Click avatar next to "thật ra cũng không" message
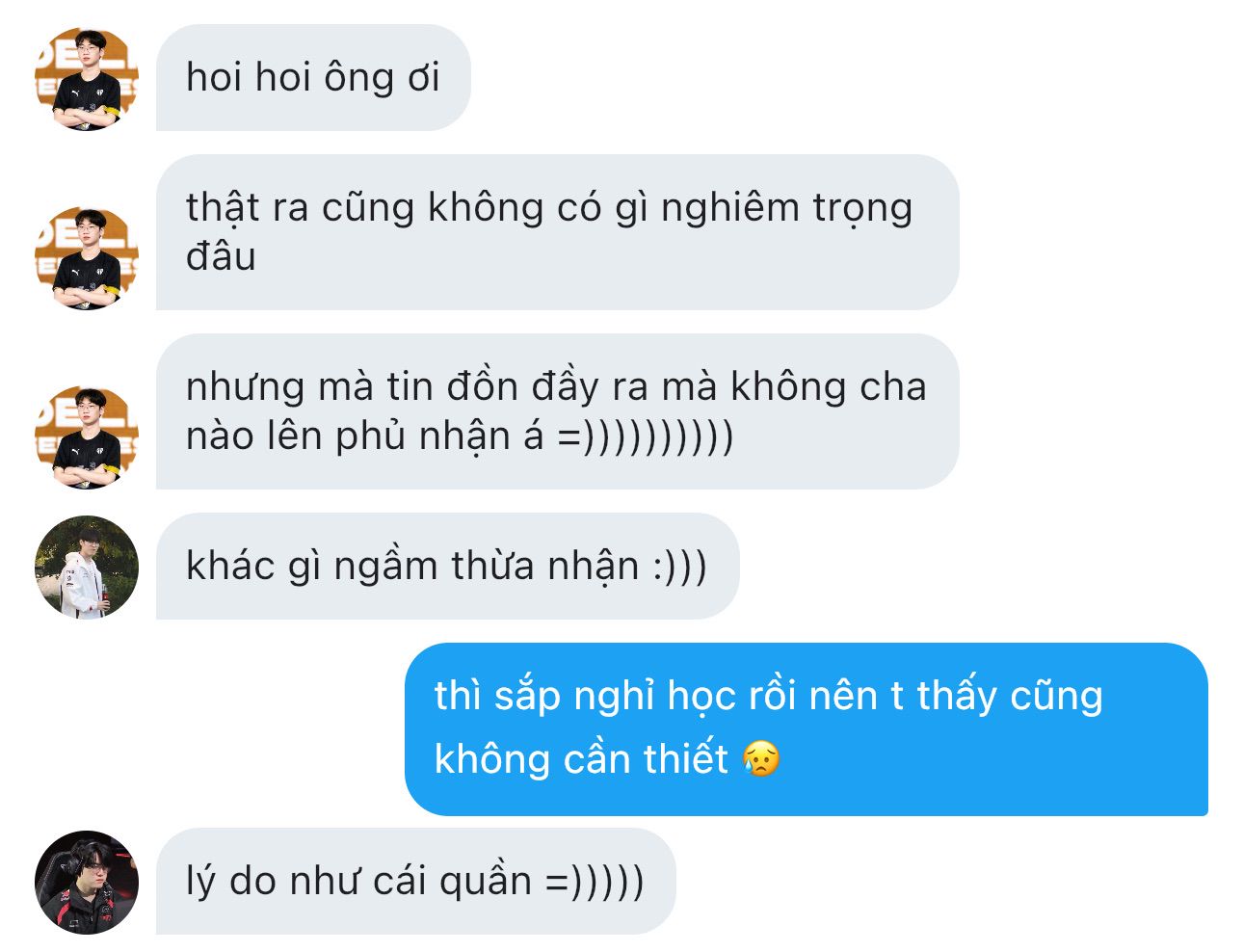 pyautogui.click(x=87, y=258)
